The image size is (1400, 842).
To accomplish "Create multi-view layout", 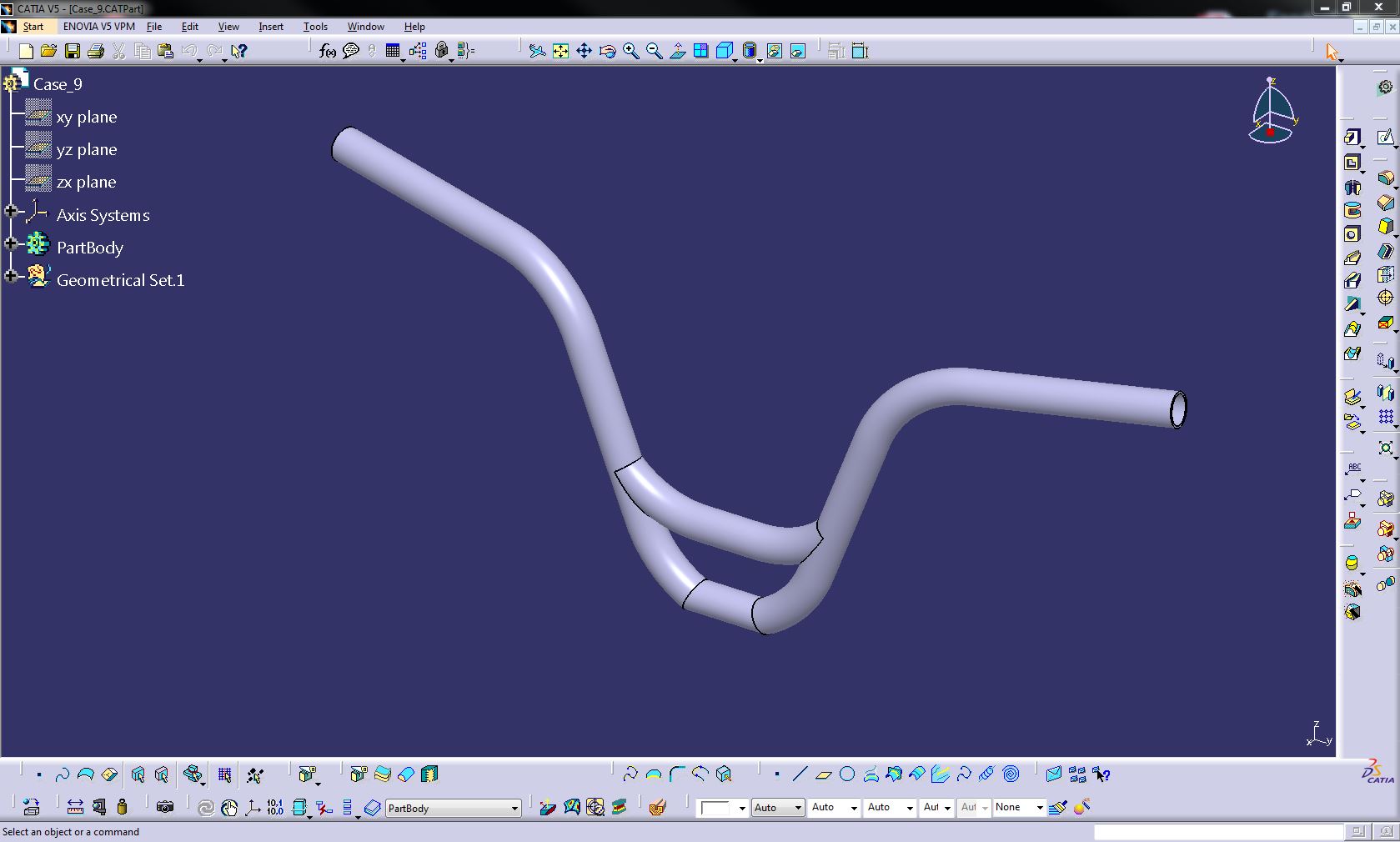I will pos(701,51).
